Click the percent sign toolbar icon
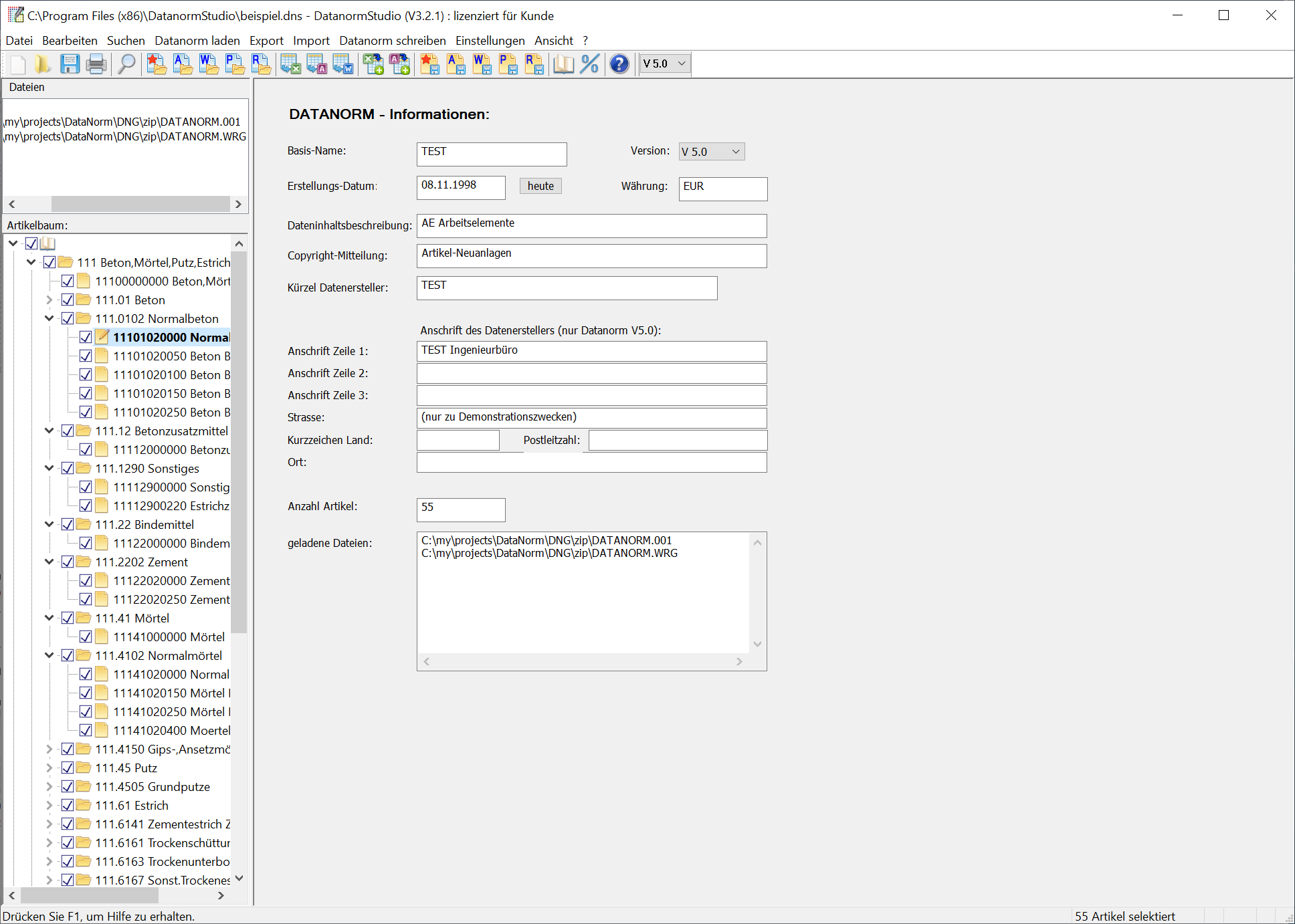 click(x=589, y=64)
